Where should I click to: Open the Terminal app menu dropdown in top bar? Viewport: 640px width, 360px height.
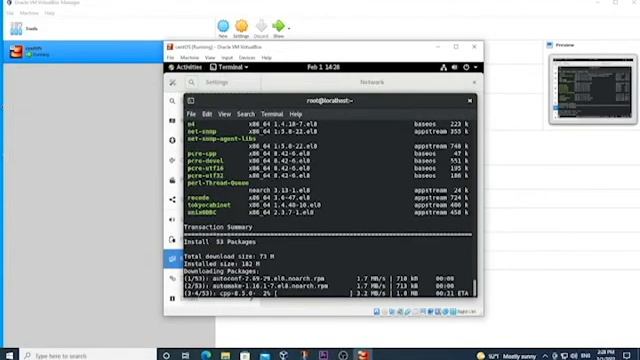(x=229, y=67)
